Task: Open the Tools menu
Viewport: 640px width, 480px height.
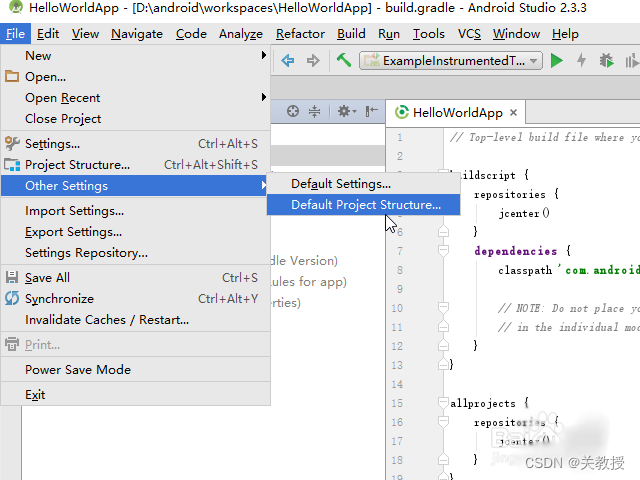Action: (x=429, y=34)
